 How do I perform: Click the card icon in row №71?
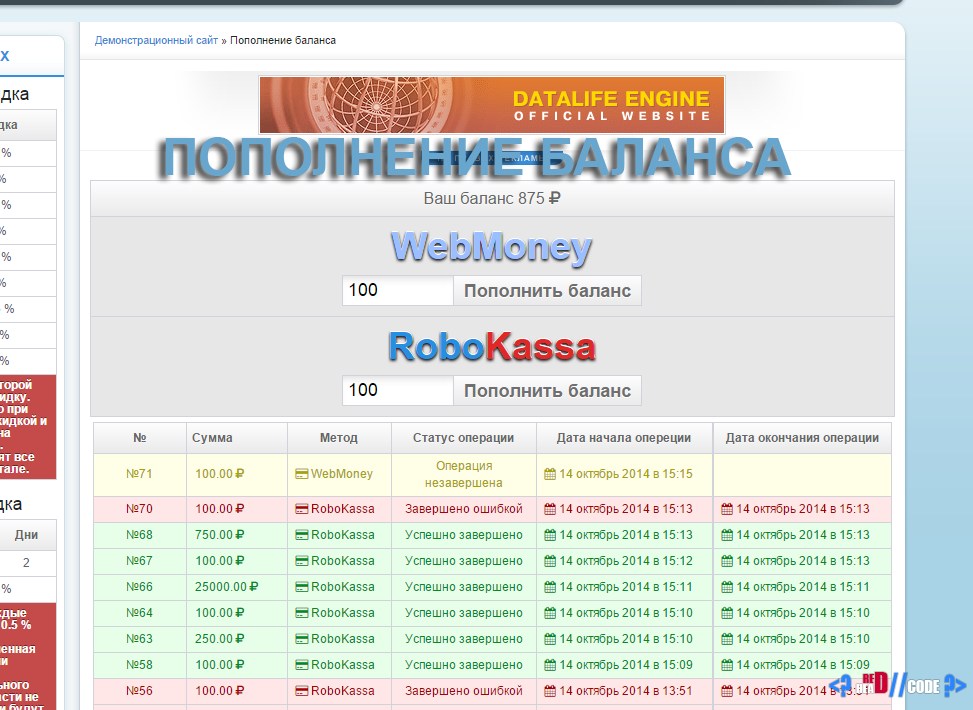click(x=302, y=474)
